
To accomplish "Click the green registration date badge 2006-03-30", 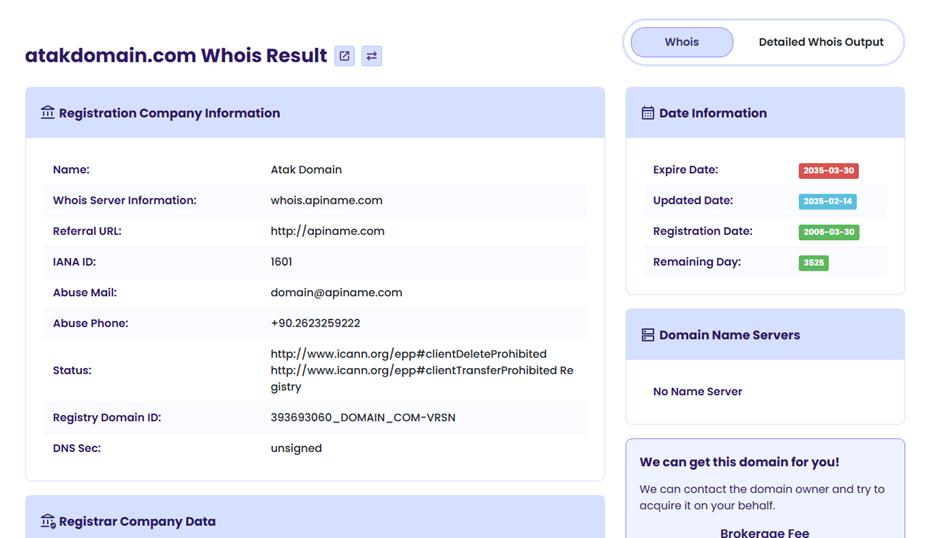I will tap(828, 232).
